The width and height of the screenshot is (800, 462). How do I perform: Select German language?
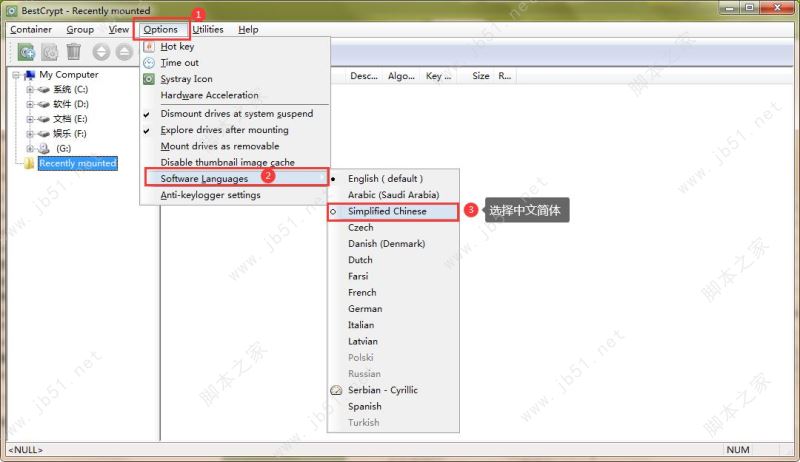click(x=393, y=309)
